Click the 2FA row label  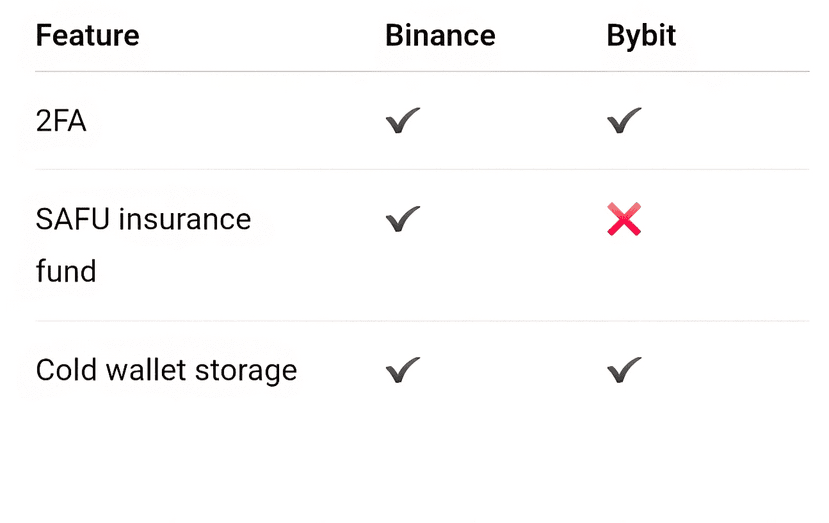pos(61,122)
